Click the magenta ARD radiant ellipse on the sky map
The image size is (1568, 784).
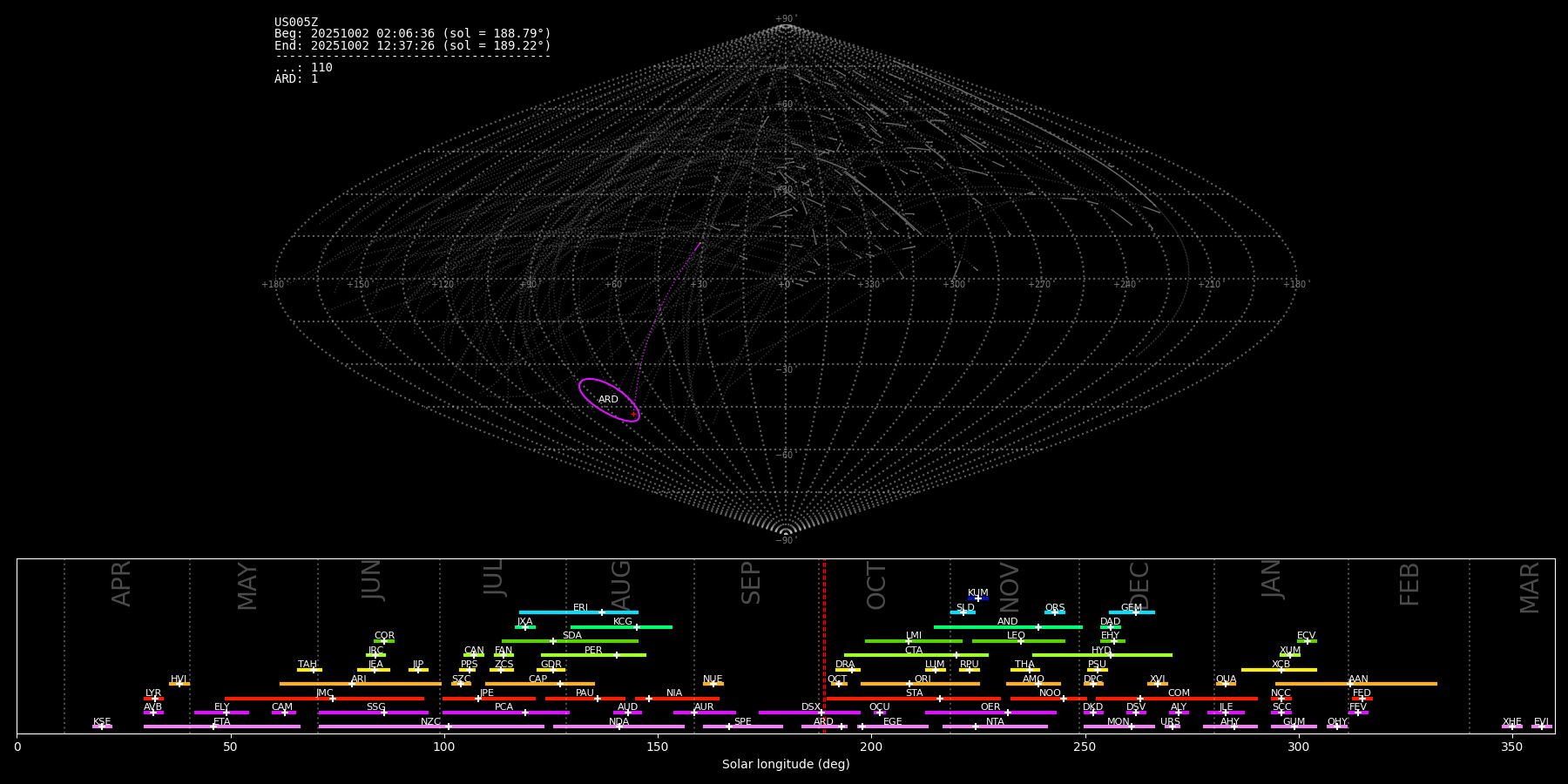point(609,400)
